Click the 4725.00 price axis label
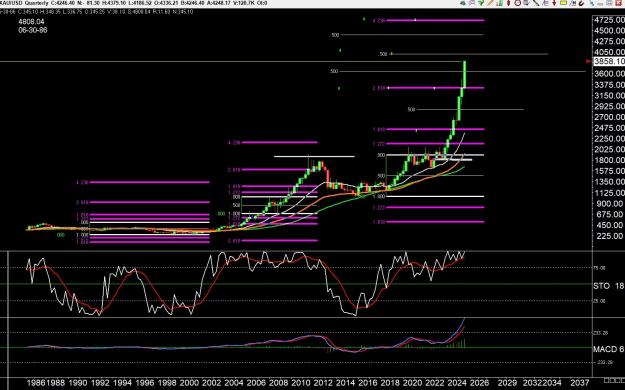 coord(609,20)
